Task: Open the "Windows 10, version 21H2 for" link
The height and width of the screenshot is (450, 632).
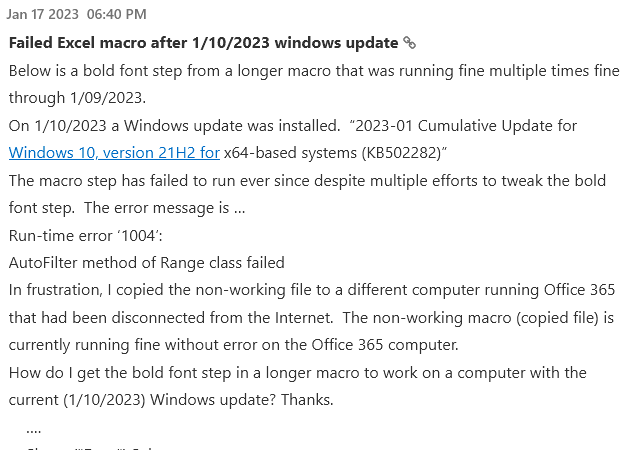Action: click(x=113, y=153)
